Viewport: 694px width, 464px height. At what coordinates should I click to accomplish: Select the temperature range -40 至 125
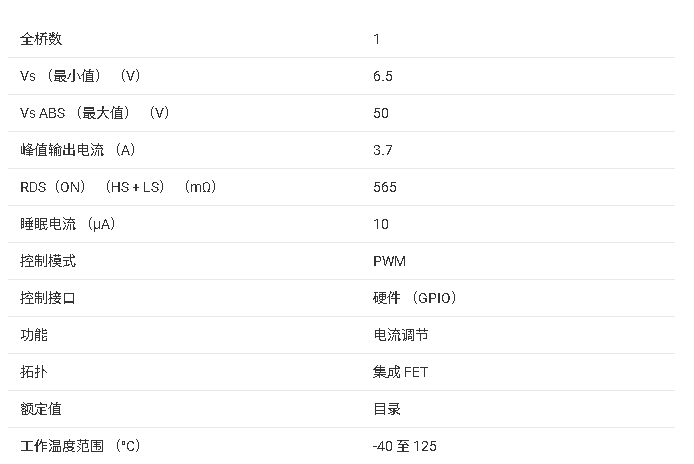[x=405, y=446]
